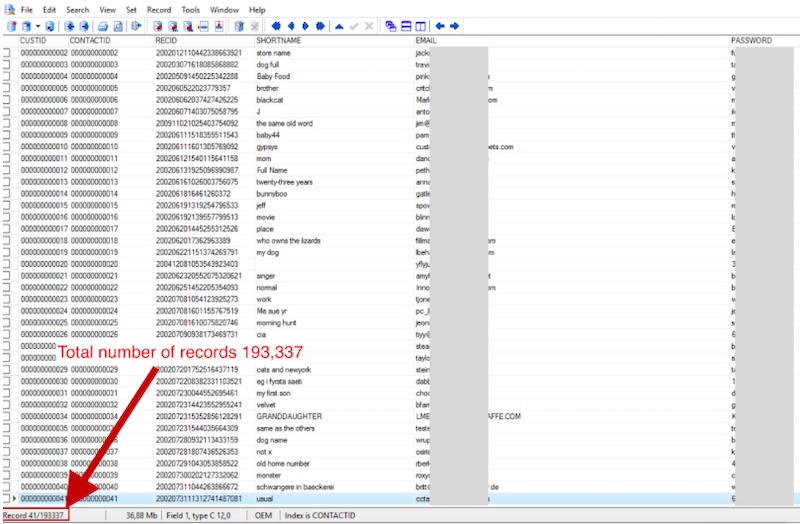Open the Help menu
Image resolution: width=800 pixels, height=524 pixels.
point(257,10)
